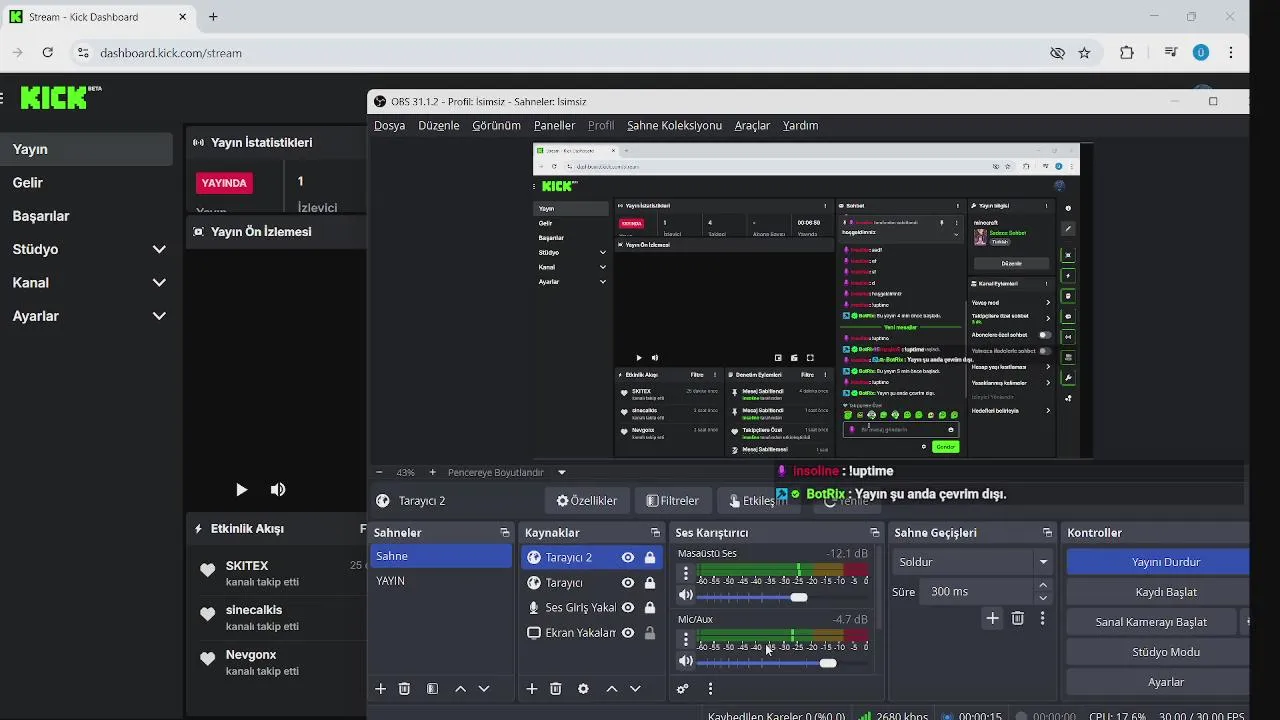Viewport: 1280px width, 720px height.
Task: Add a new scene in Sahneler panel
Action: pyautogui.click(x=380, y=689)
